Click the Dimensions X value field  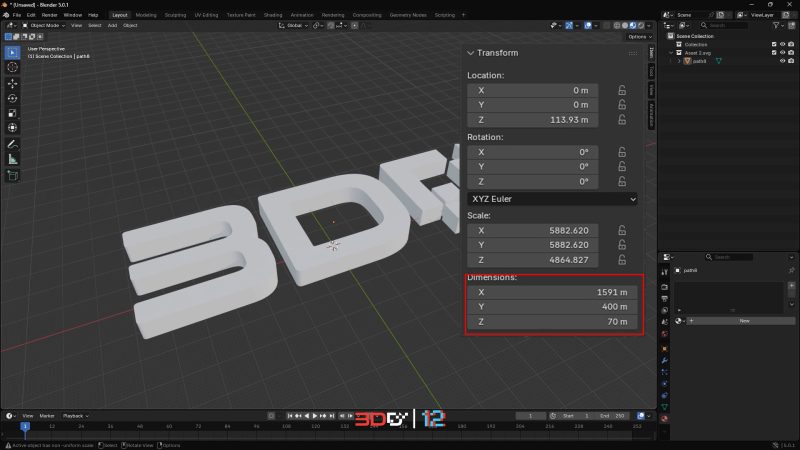pyautogui.click(x=552, y=292)
